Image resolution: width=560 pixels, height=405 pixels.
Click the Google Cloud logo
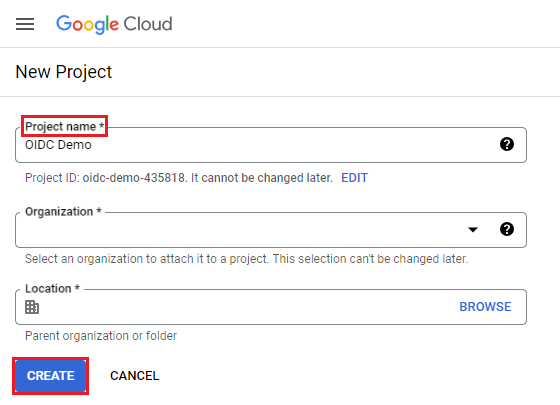[114, 24]
